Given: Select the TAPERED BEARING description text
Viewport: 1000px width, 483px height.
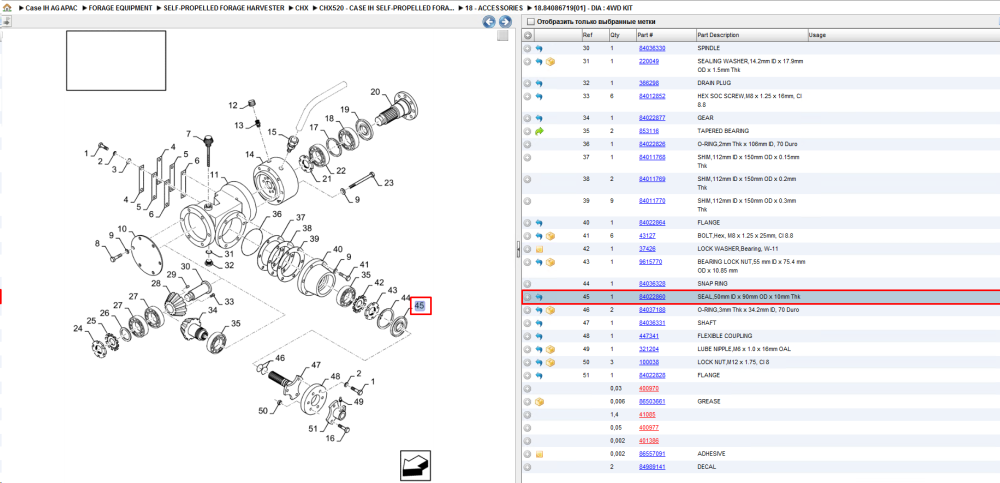Looking at the screenshot, I should (724, 131).
